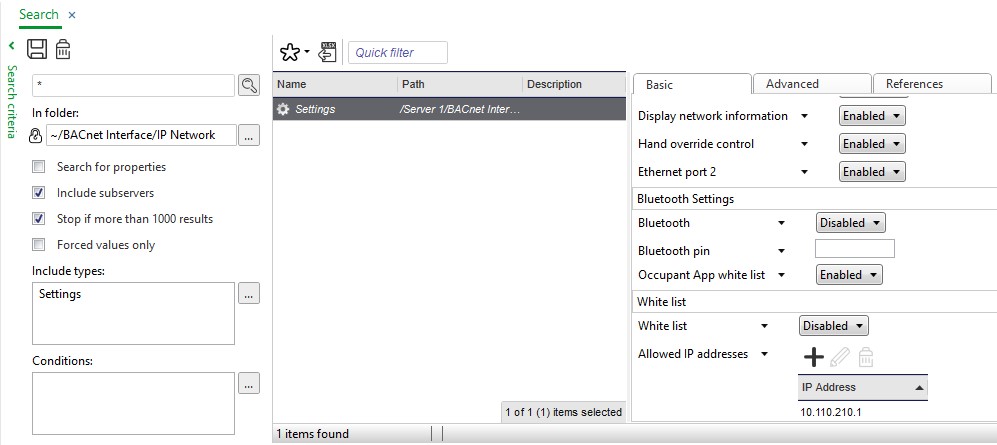997x445 pixels.
Task: Open Include types ellipsis button
Action: tap(249, 294)
